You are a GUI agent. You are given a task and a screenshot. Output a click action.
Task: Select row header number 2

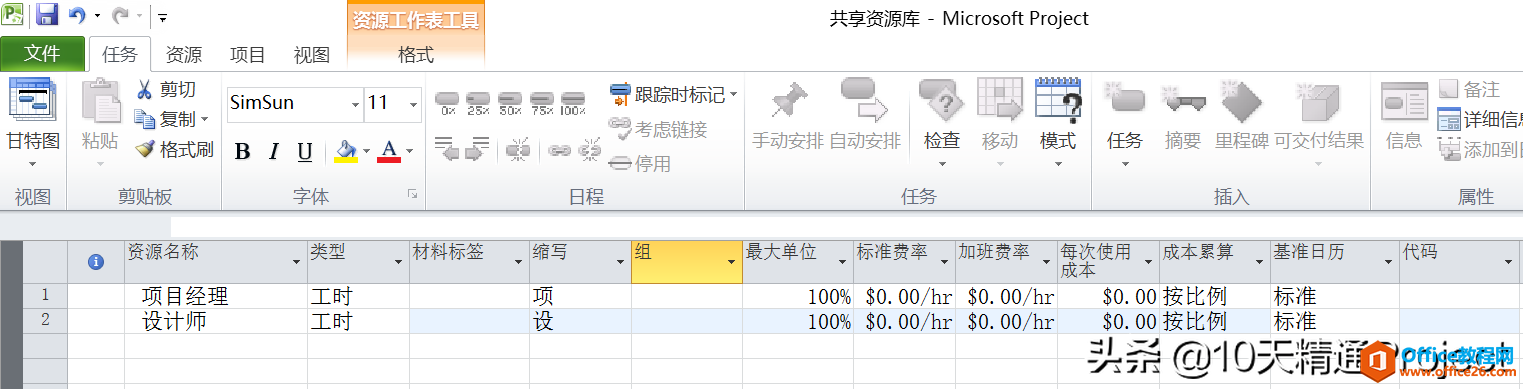tap(45, 321)
